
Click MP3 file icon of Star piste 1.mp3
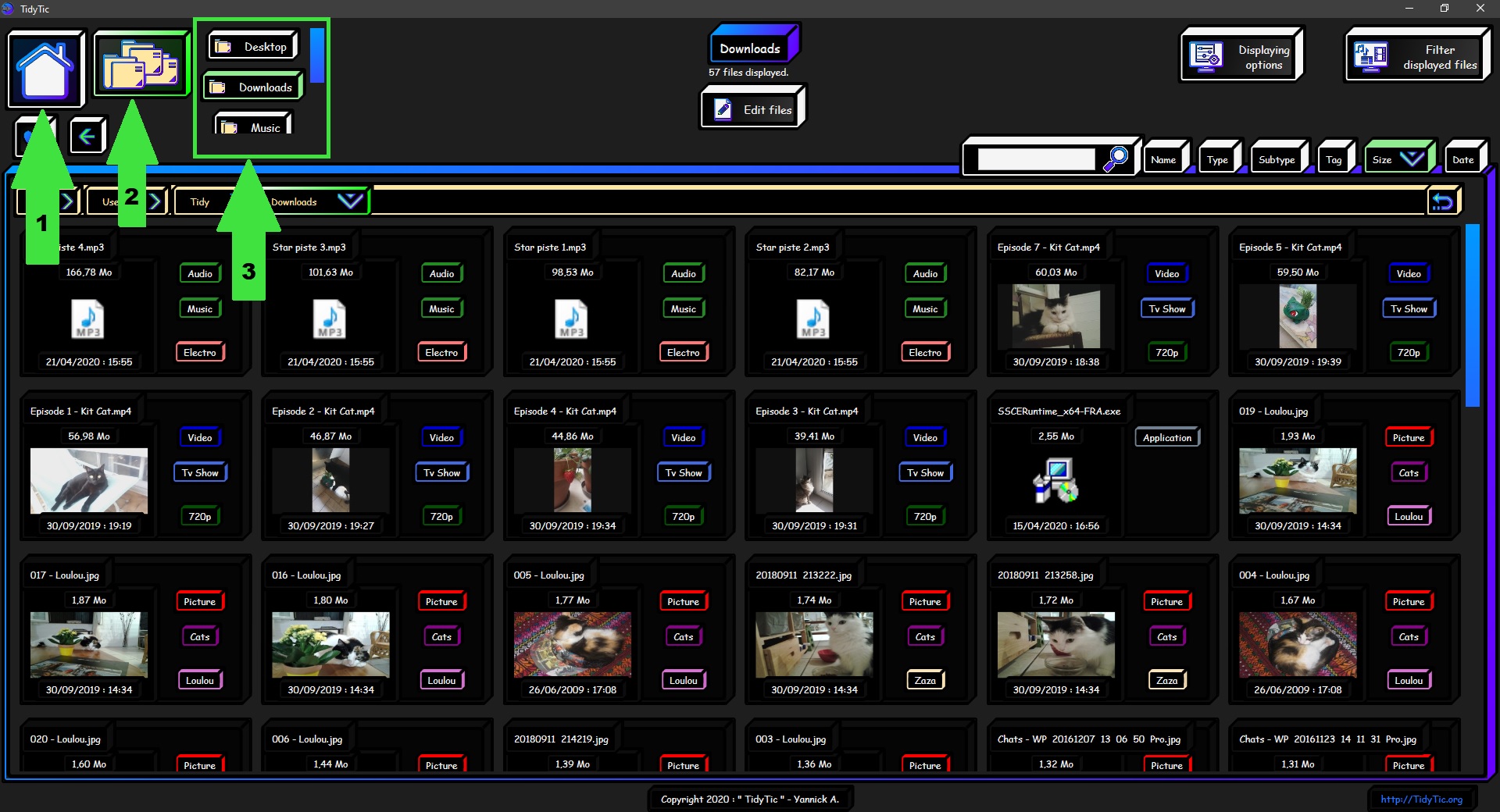(x=572, y=319)
